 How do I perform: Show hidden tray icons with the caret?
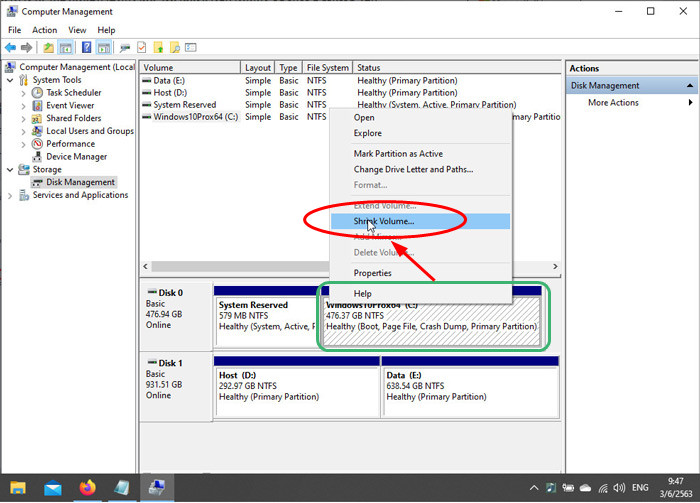click(x=533, y=488)
